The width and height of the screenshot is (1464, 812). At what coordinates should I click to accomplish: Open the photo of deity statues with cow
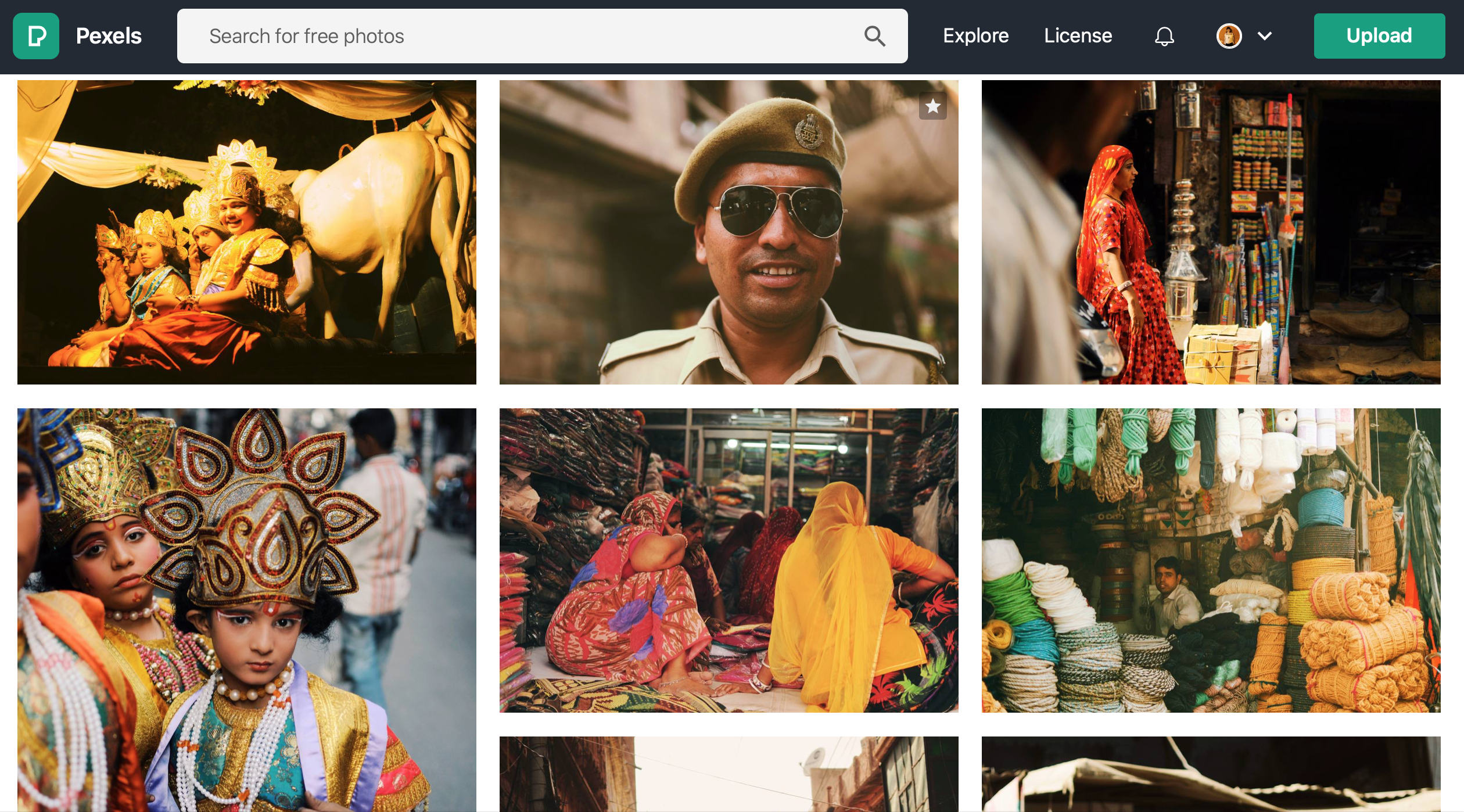[246, 232]
